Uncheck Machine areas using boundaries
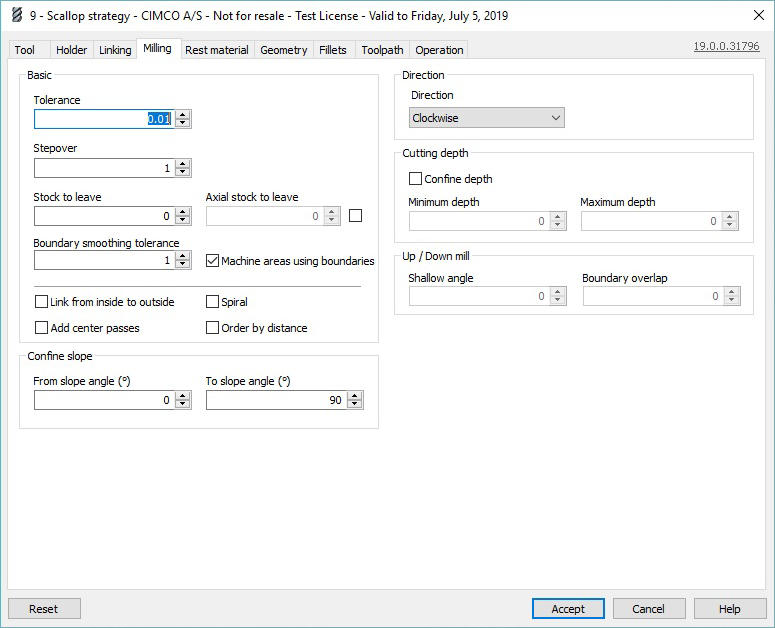The width and height of the screenshot is (775, 628). point(213,261)
